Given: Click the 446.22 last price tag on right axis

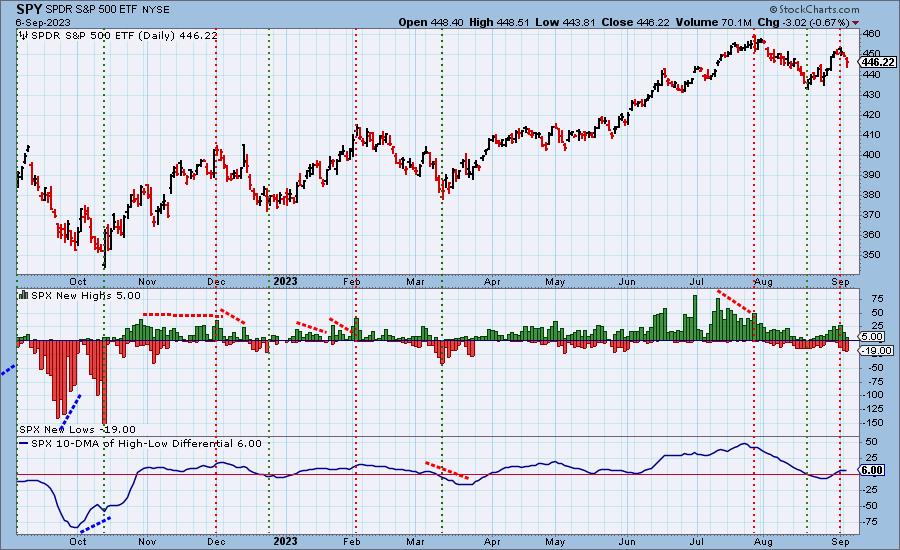Looking at the screenshot, I should coord(878,62).
